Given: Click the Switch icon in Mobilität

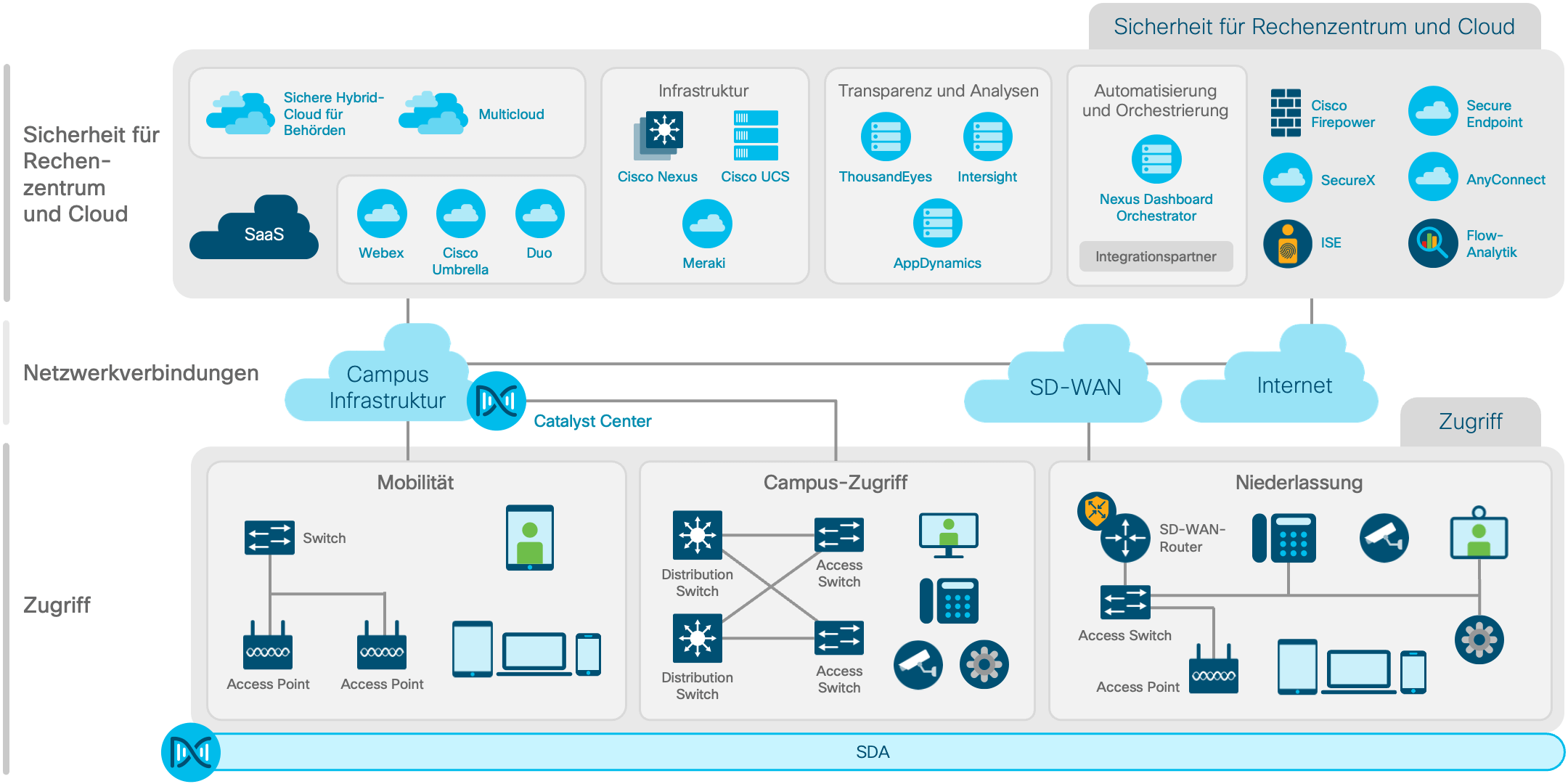Looking at the screenshot, I should point(269,538).
